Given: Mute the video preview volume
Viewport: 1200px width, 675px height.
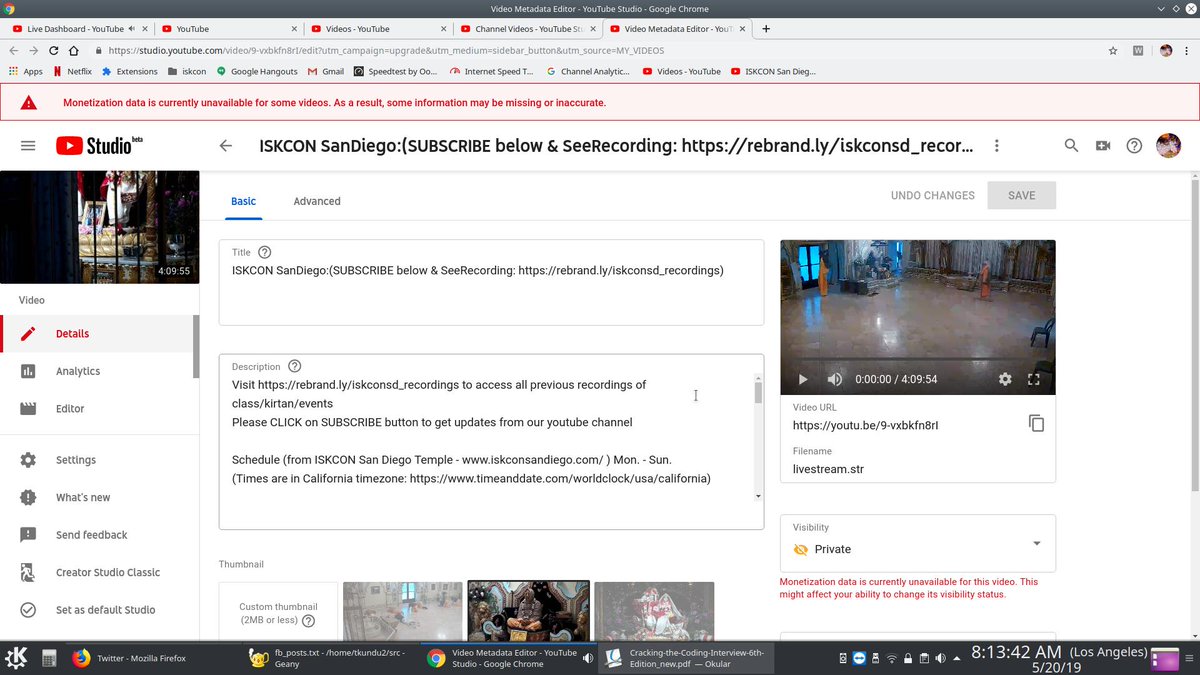Looking at the screenshot, I should click(835, 380).
